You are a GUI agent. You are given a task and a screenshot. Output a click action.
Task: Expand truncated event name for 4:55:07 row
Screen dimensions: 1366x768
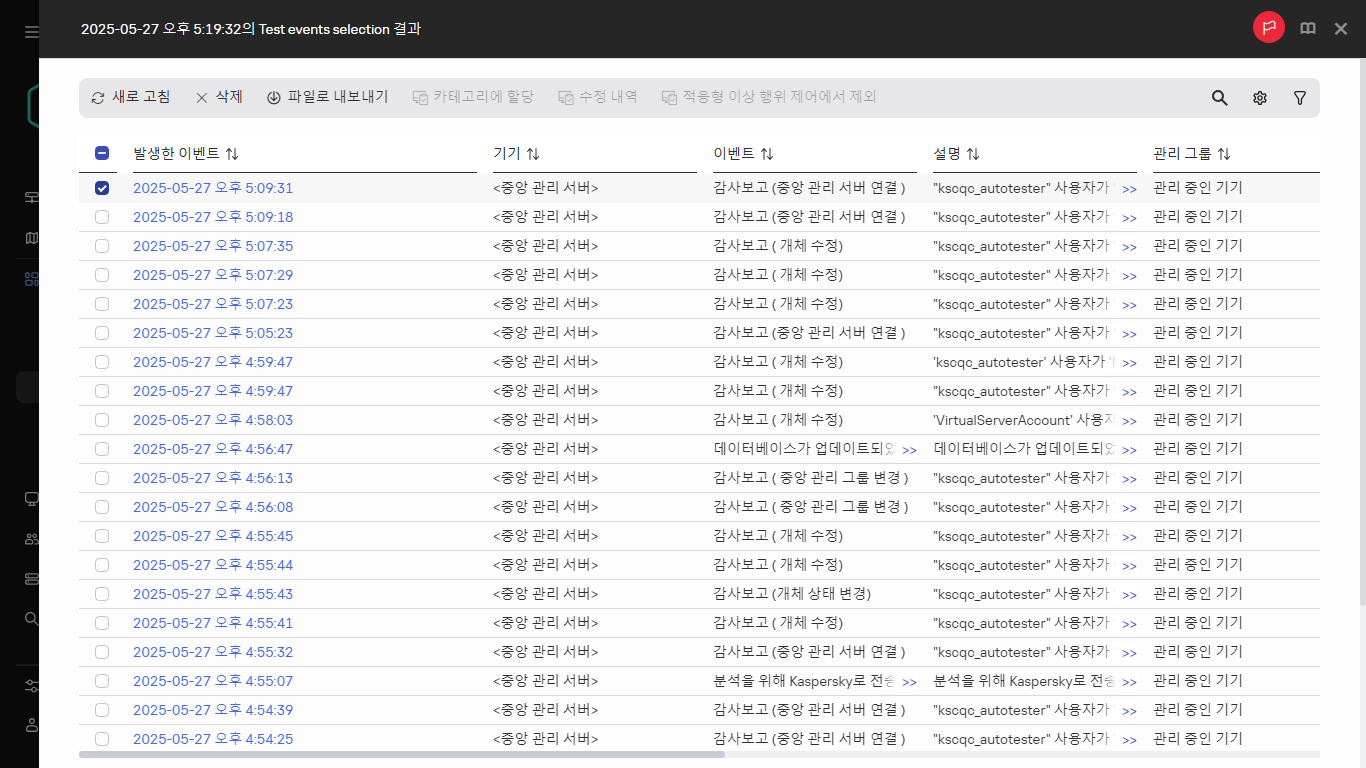click(x=909, y=682)
